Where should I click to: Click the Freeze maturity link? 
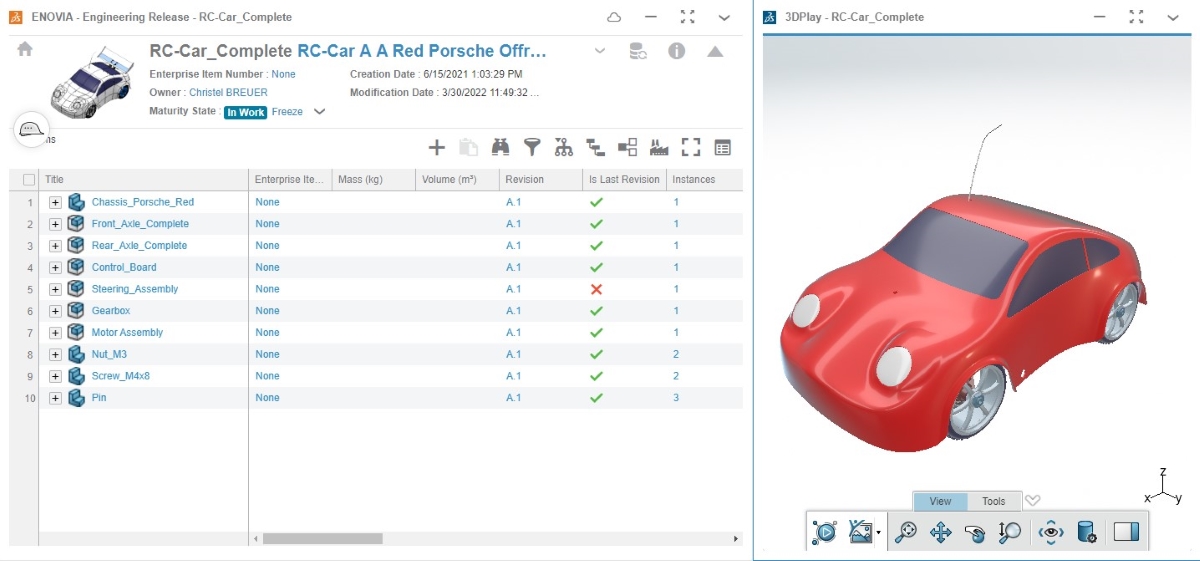pyautogui.click(x=287, y=112)
